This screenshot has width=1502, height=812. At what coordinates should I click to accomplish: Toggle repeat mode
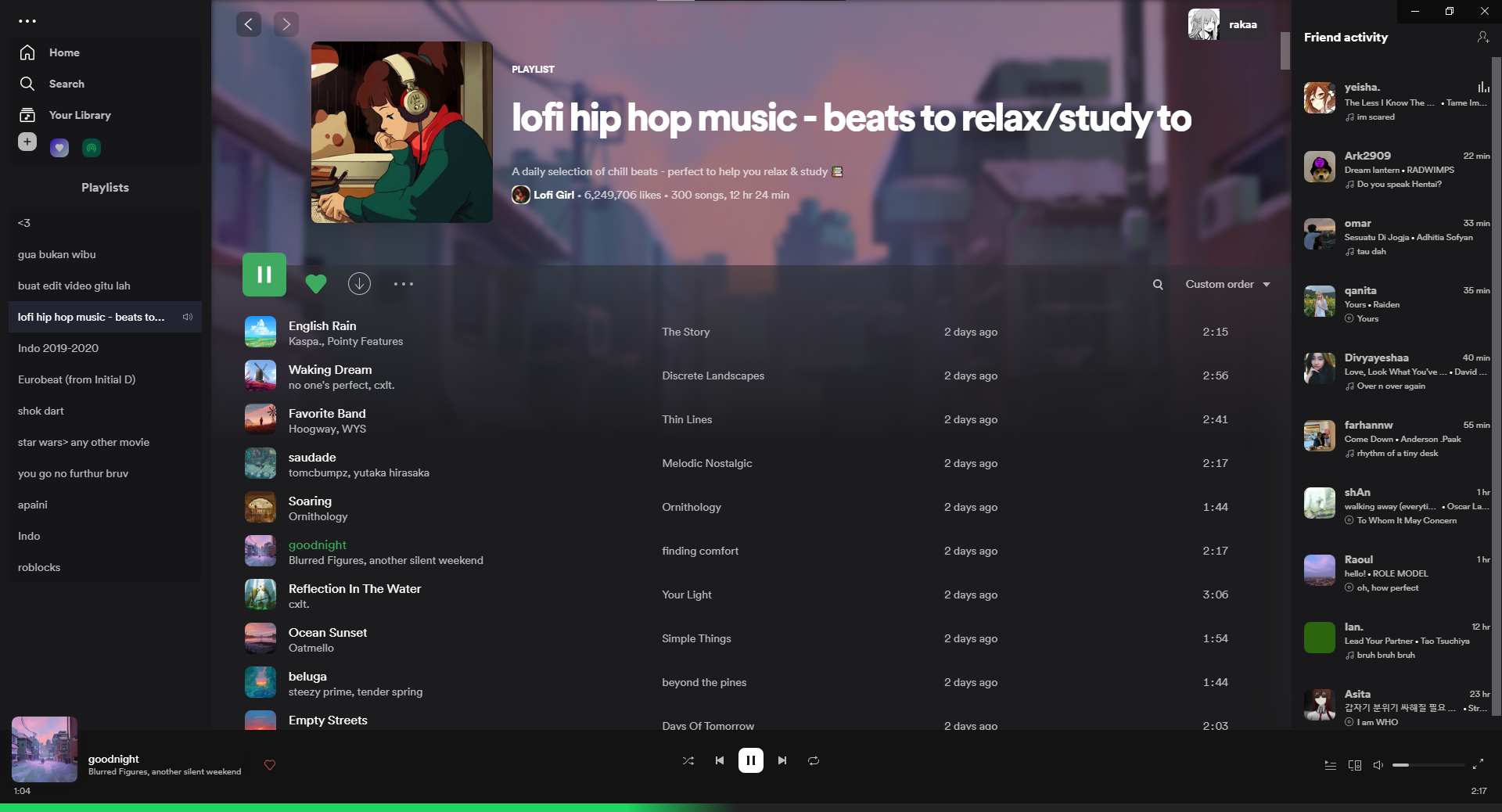coord(813,760)
